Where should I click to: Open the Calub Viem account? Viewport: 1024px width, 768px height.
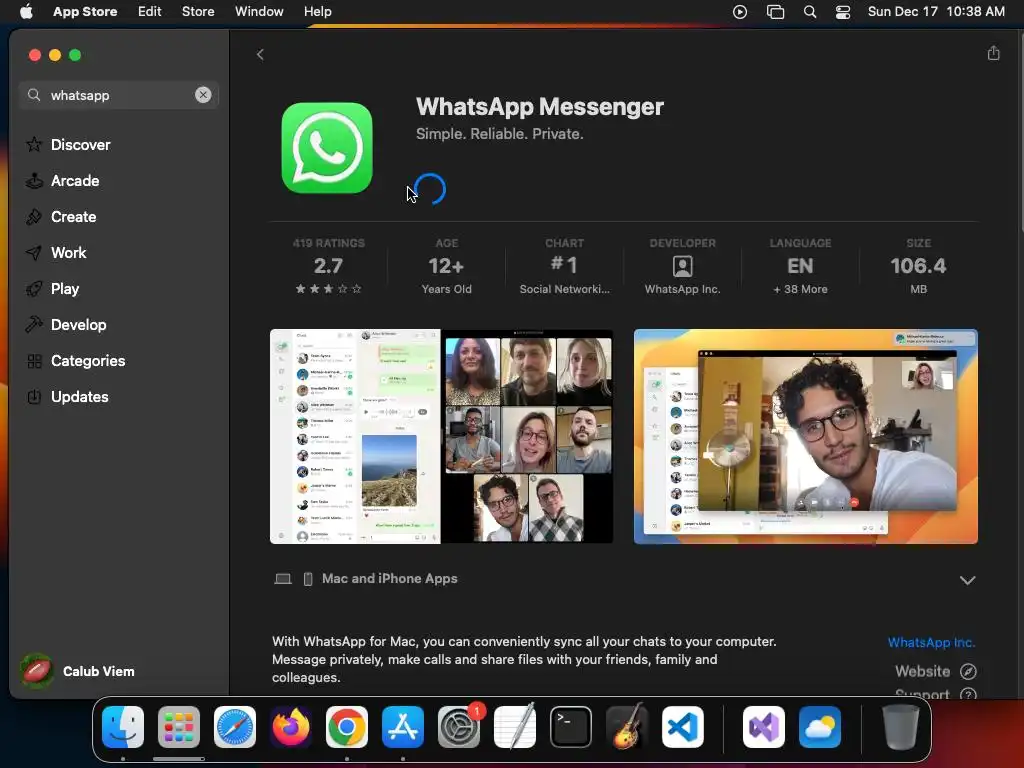78,671
